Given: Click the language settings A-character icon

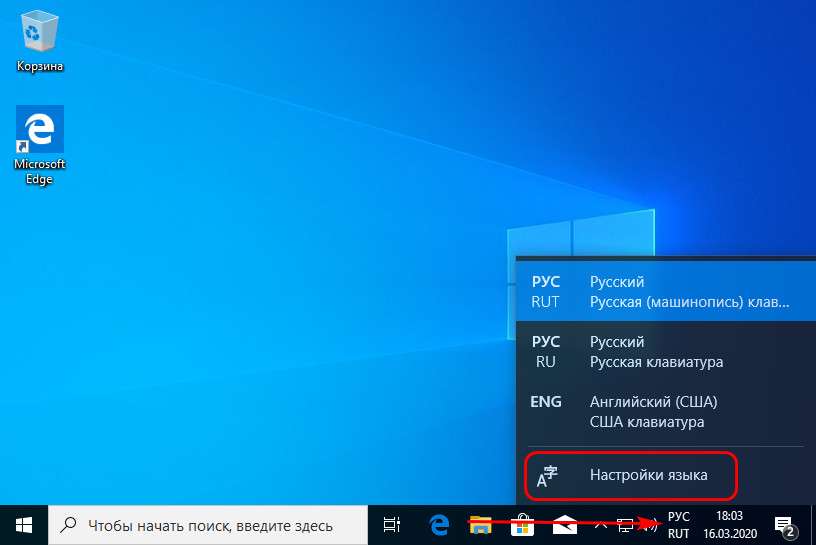Looking at the screenshot, I should tap(546, 476).
